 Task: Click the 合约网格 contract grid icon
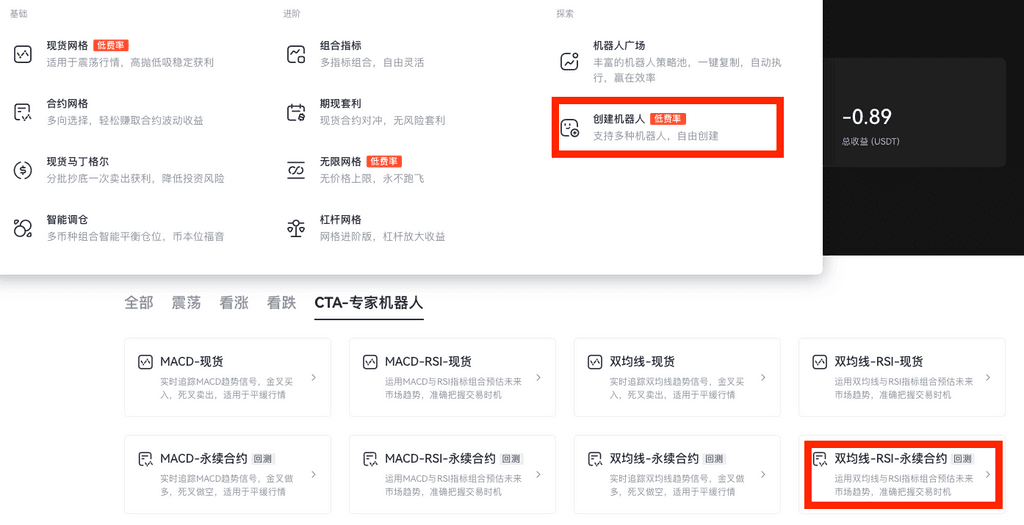23,112
